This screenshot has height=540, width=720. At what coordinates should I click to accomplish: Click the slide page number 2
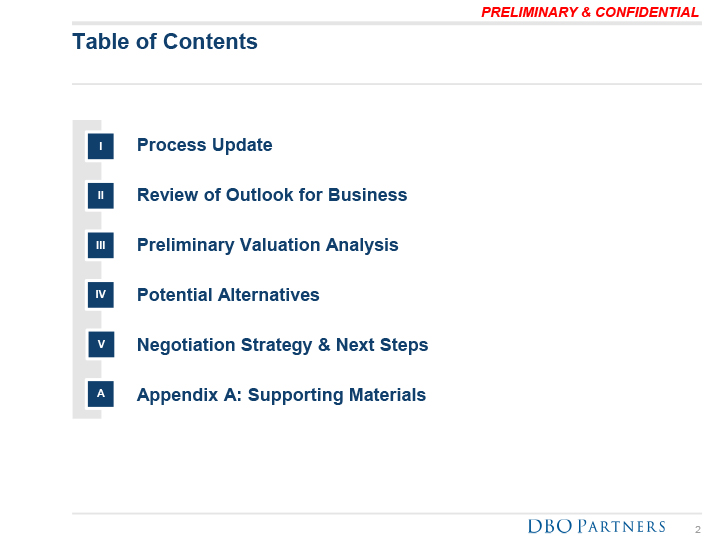pyautogui.click(x=698, y=528)
